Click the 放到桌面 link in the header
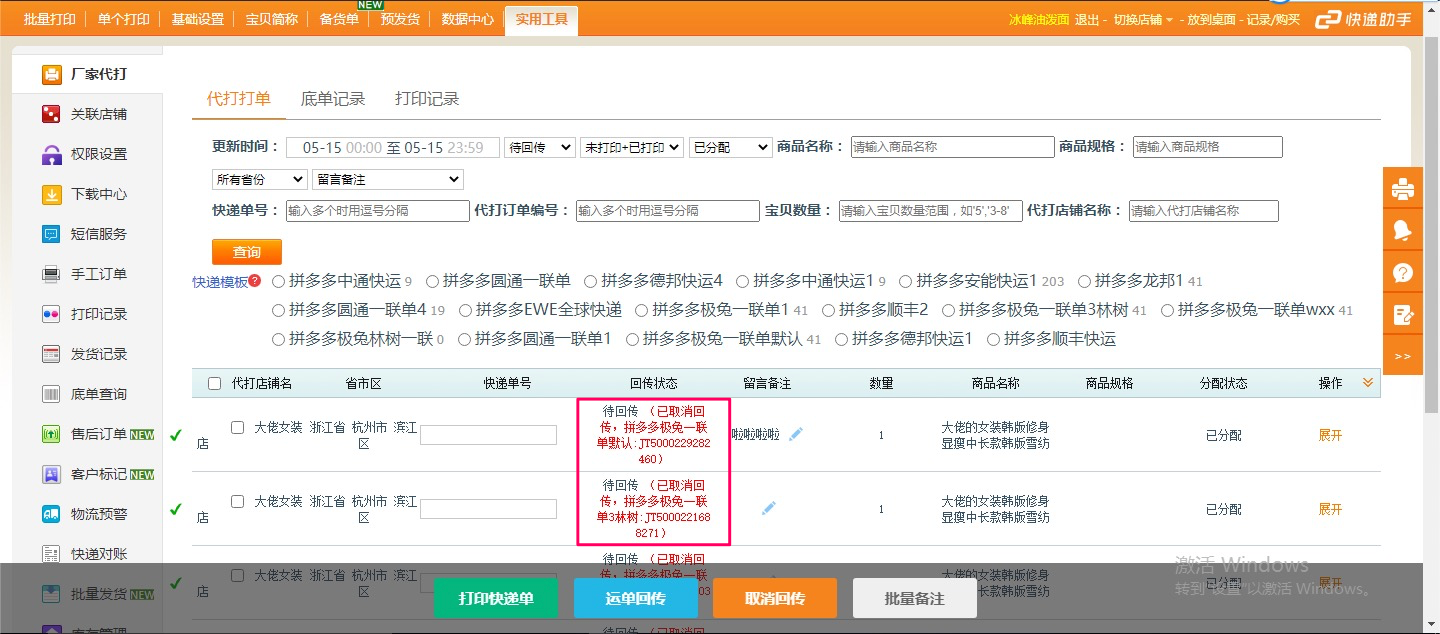 1211,20
